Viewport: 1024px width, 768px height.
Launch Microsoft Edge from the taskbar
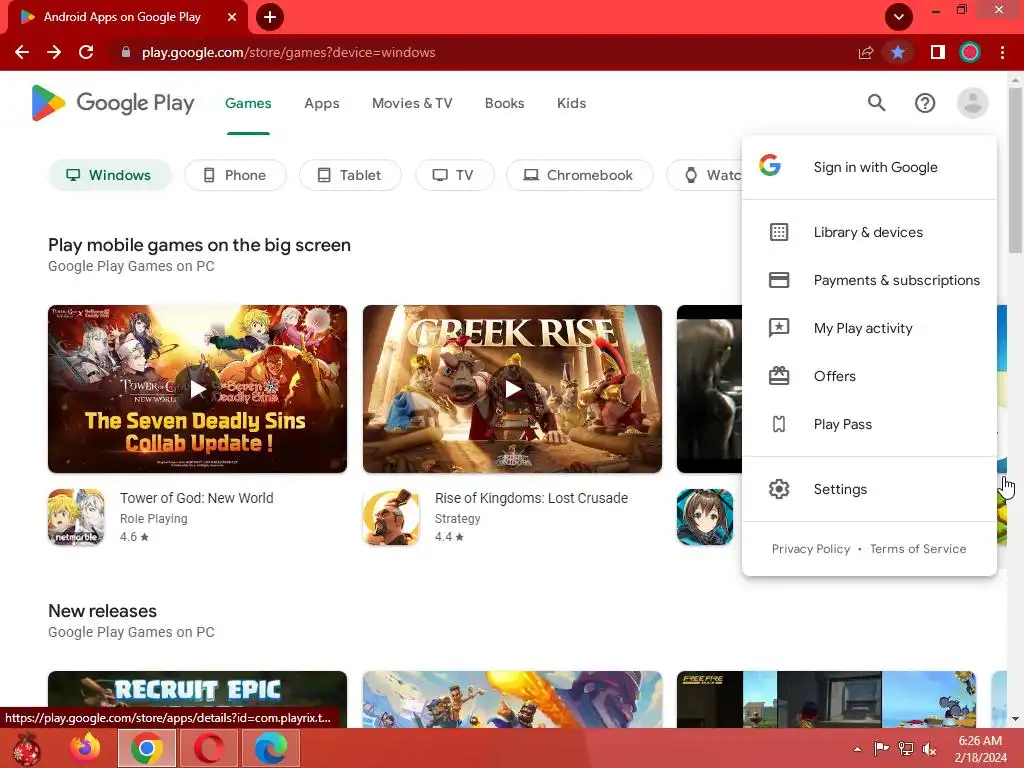click(270, 748)
